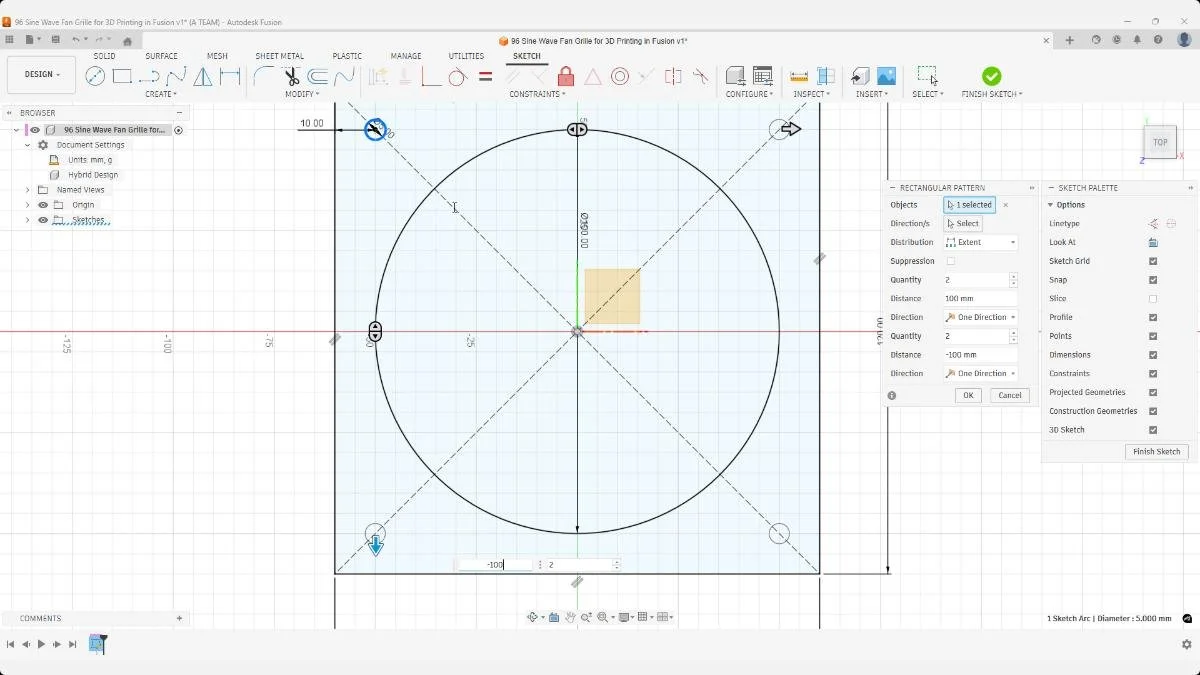Toggle the Dimensions checkbox
Screen dimensions: 1200x675
point(1153,355)
